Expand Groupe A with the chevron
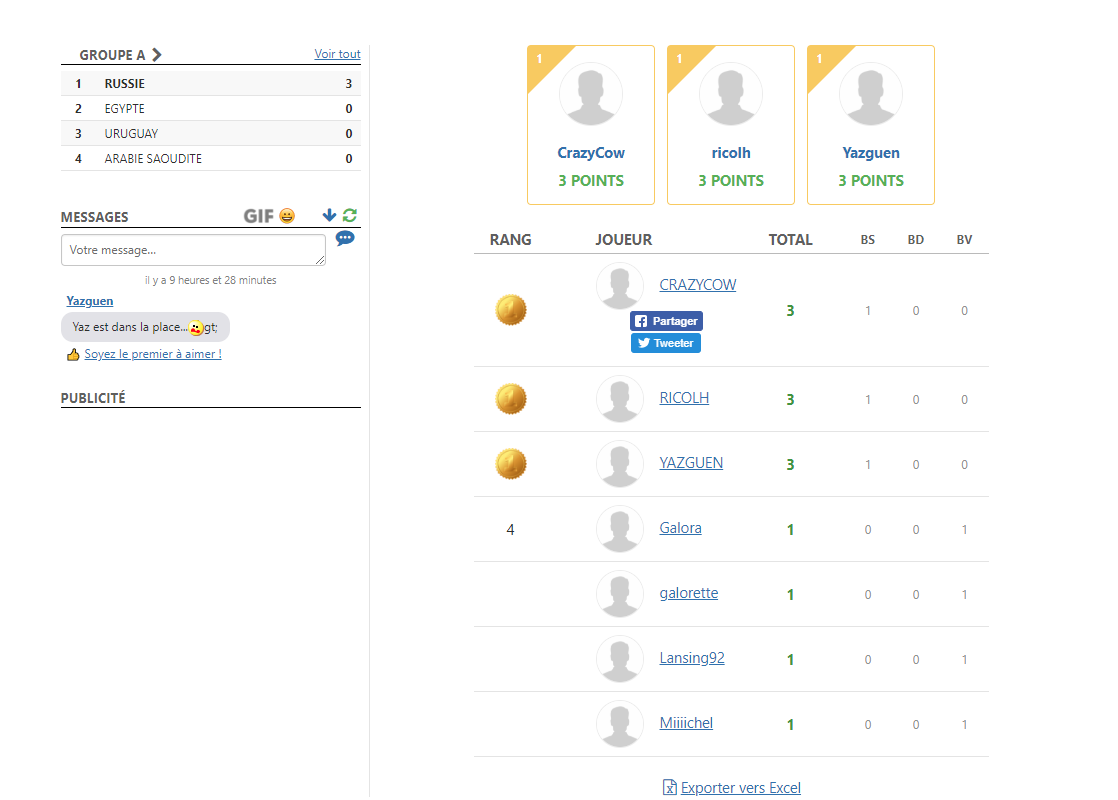Image resolution: width=1118 pixels, height=800 pixels. coord(157,55)
